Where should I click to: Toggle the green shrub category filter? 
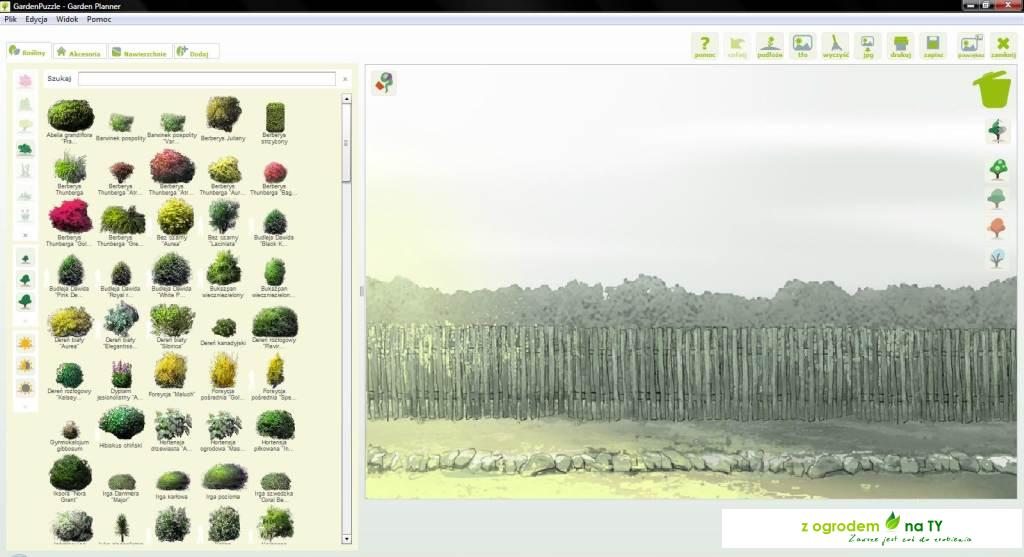25,149
